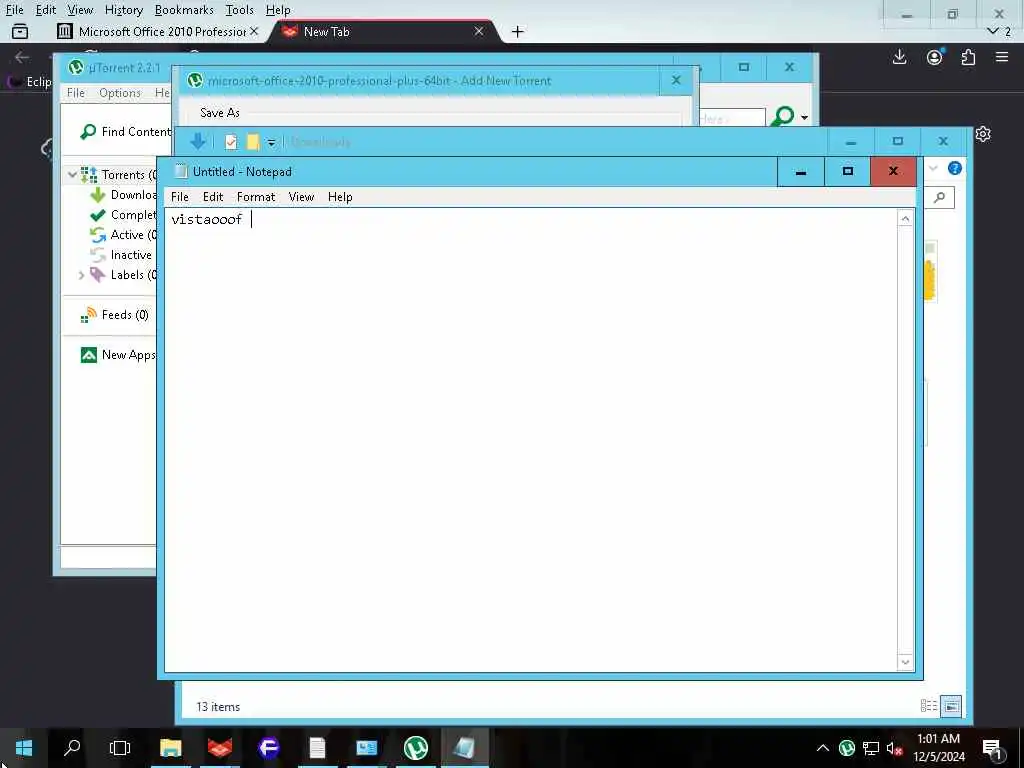Open browser account icon
Viewport: 1024px width, 768px height.
point(935,57)
